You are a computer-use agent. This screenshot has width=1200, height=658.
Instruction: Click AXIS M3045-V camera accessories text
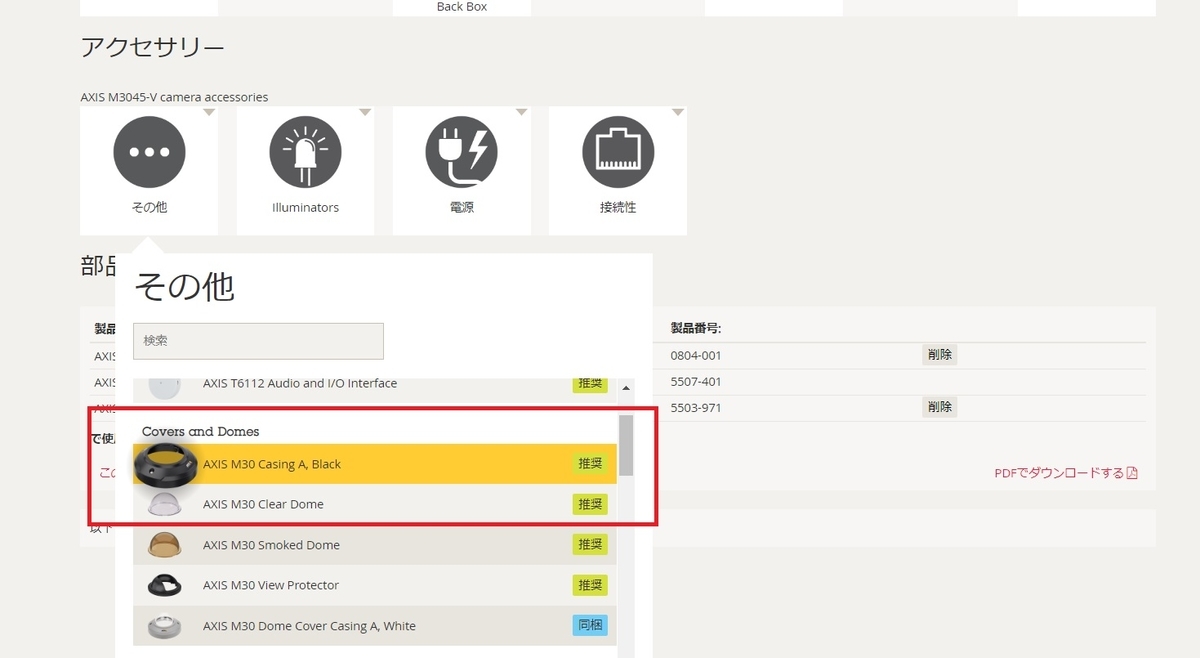coord(174,97)
